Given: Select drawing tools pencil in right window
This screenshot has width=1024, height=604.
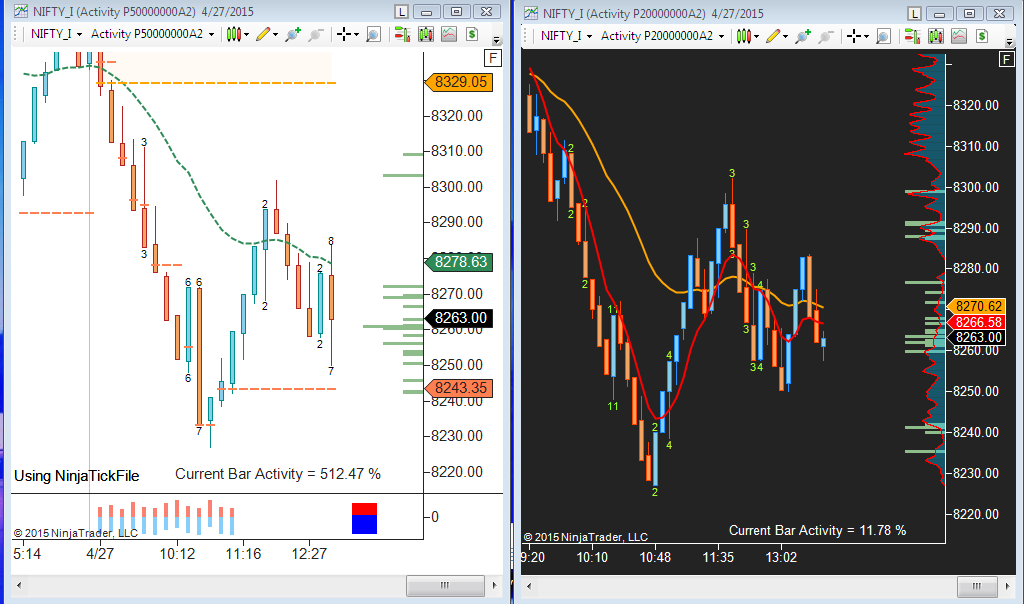Looking at the screenshot, I should click(773, 36).
